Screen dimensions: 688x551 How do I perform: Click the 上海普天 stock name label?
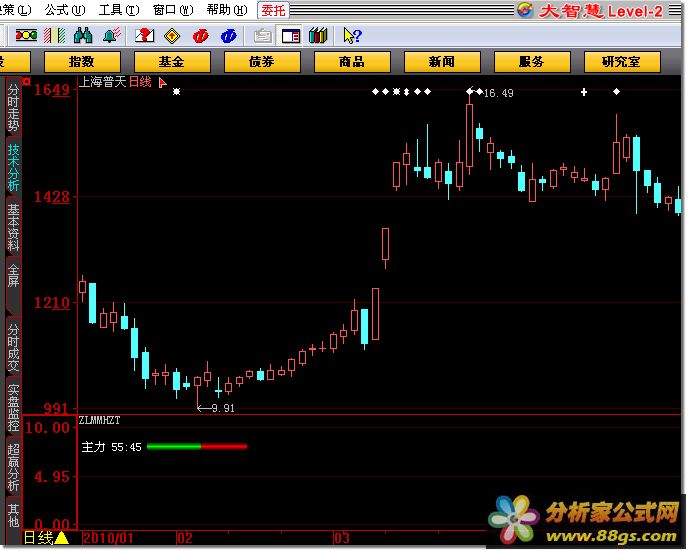(102, 82)
